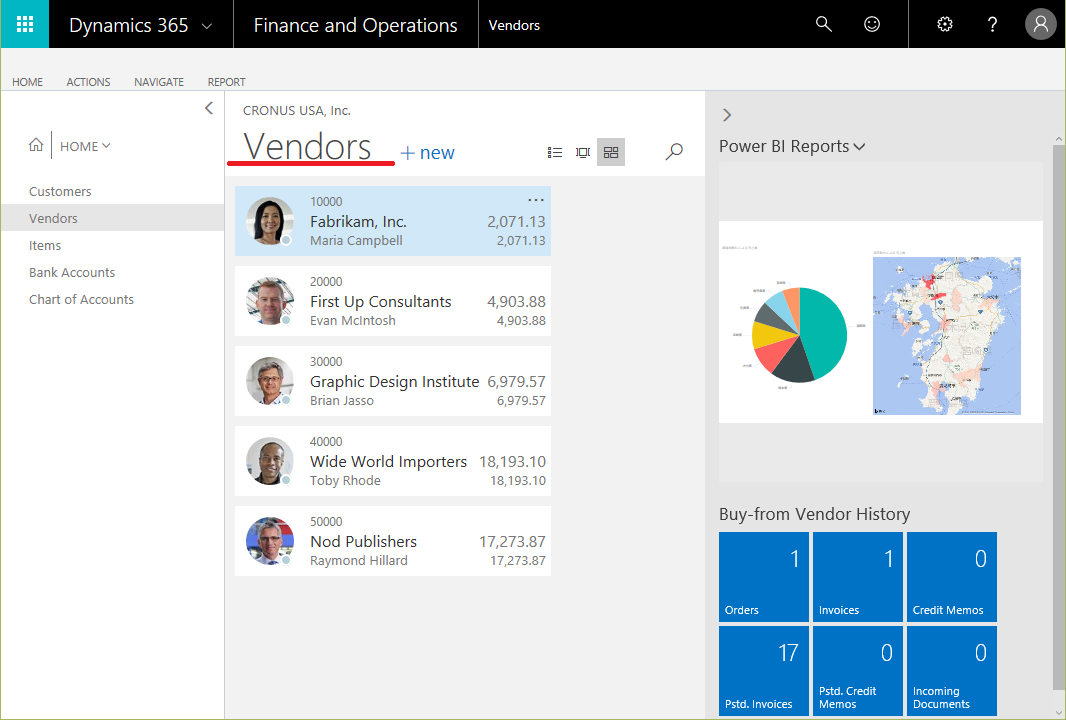Open the HOME ribbon tab
The width and height of the screenshot is (1066, 721).
tap(27, 82)
